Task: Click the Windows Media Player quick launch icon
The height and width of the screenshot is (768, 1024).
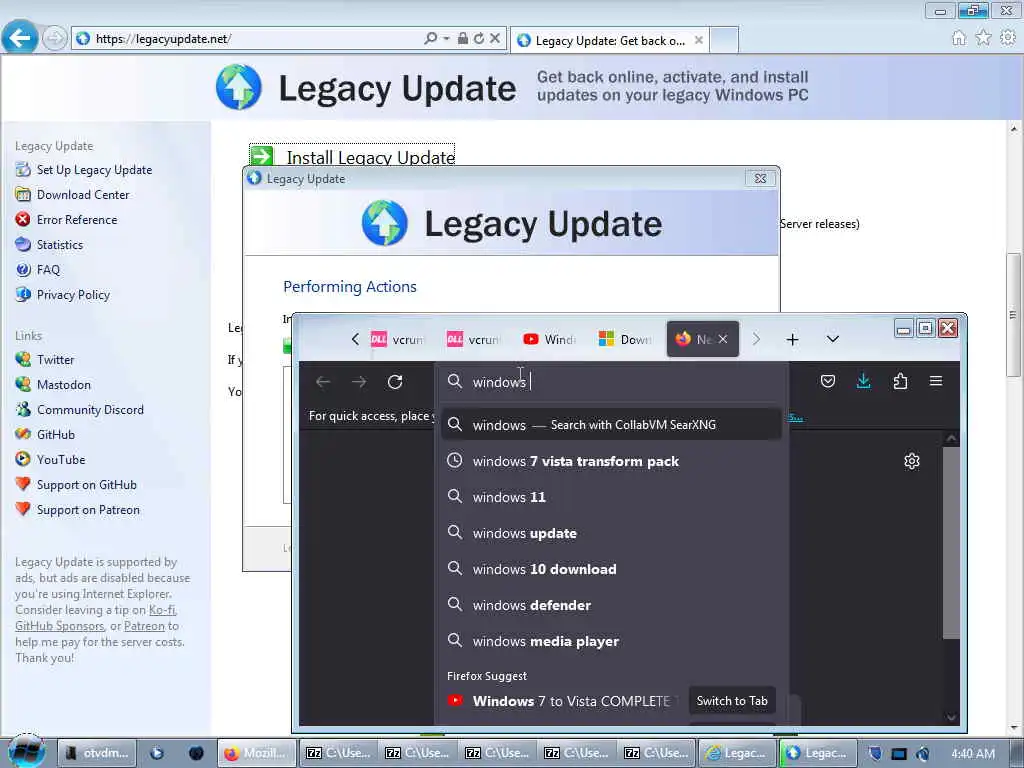Action: coord(157,753)
